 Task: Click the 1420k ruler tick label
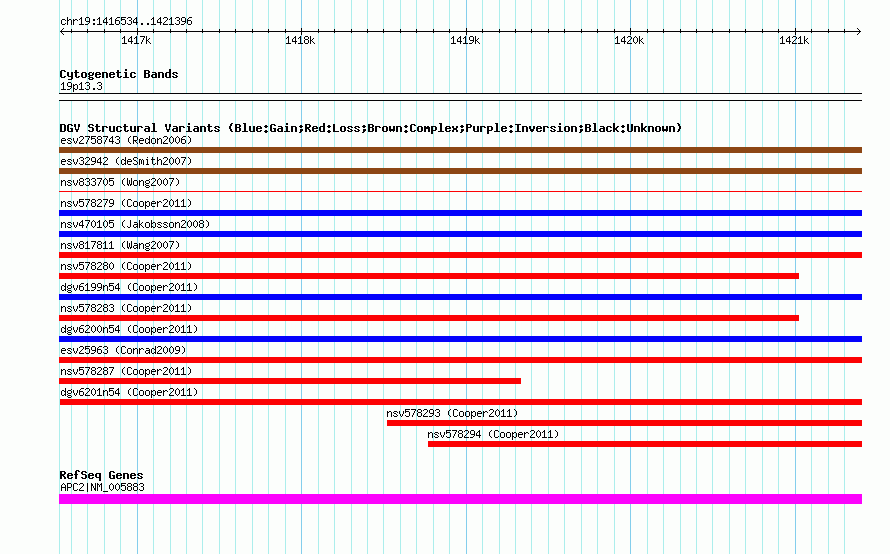(629, 40)
